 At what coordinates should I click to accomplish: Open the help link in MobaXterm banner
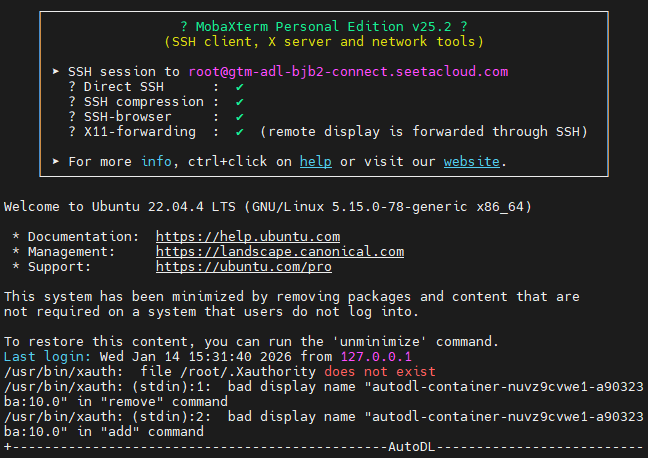tap(316, 162)
